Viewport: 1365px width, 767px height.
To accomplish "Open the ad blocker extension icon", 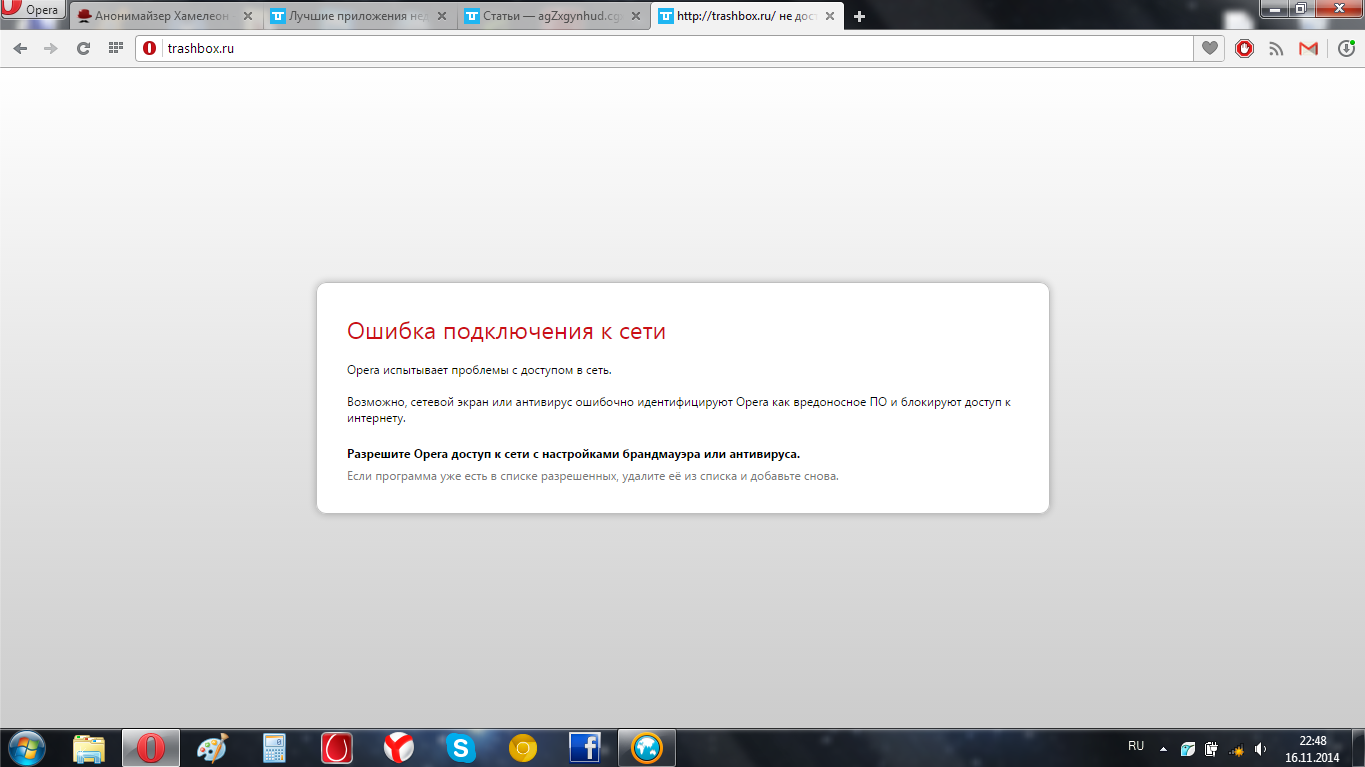I will click(x=1244, y=48).
